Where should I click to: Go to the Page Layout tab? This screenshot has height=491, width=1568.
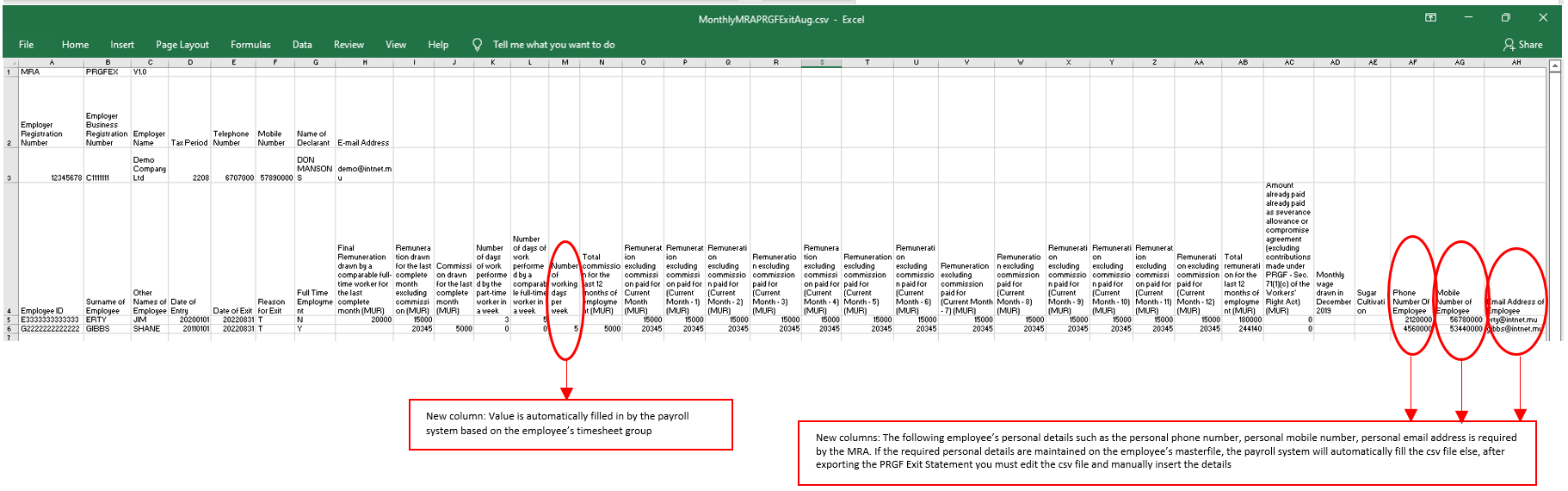(182, 45)
